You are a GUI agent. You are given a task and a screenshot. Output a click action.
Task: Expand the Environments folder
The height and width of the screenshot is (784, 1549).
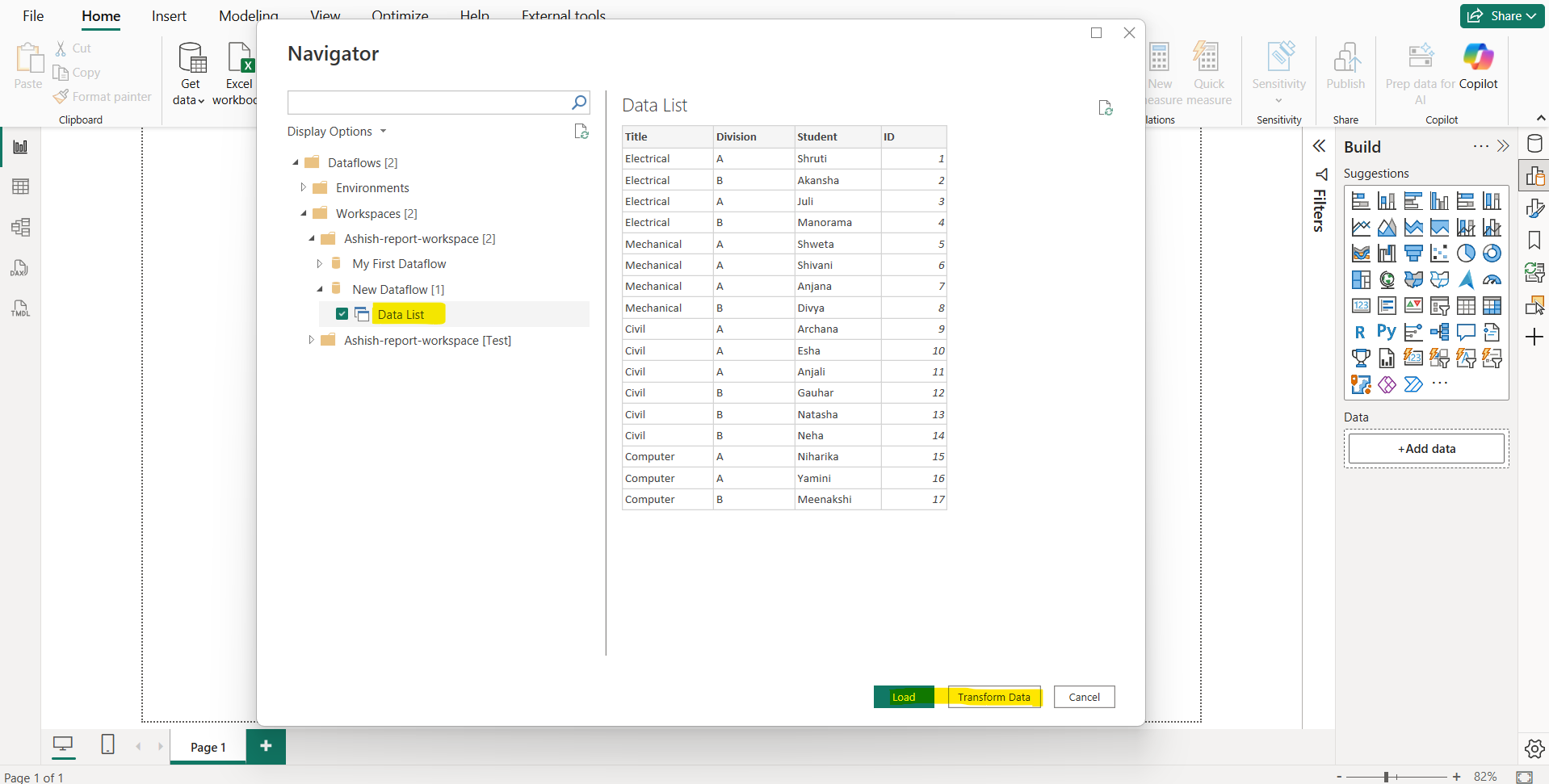click(x=304, y=187)
